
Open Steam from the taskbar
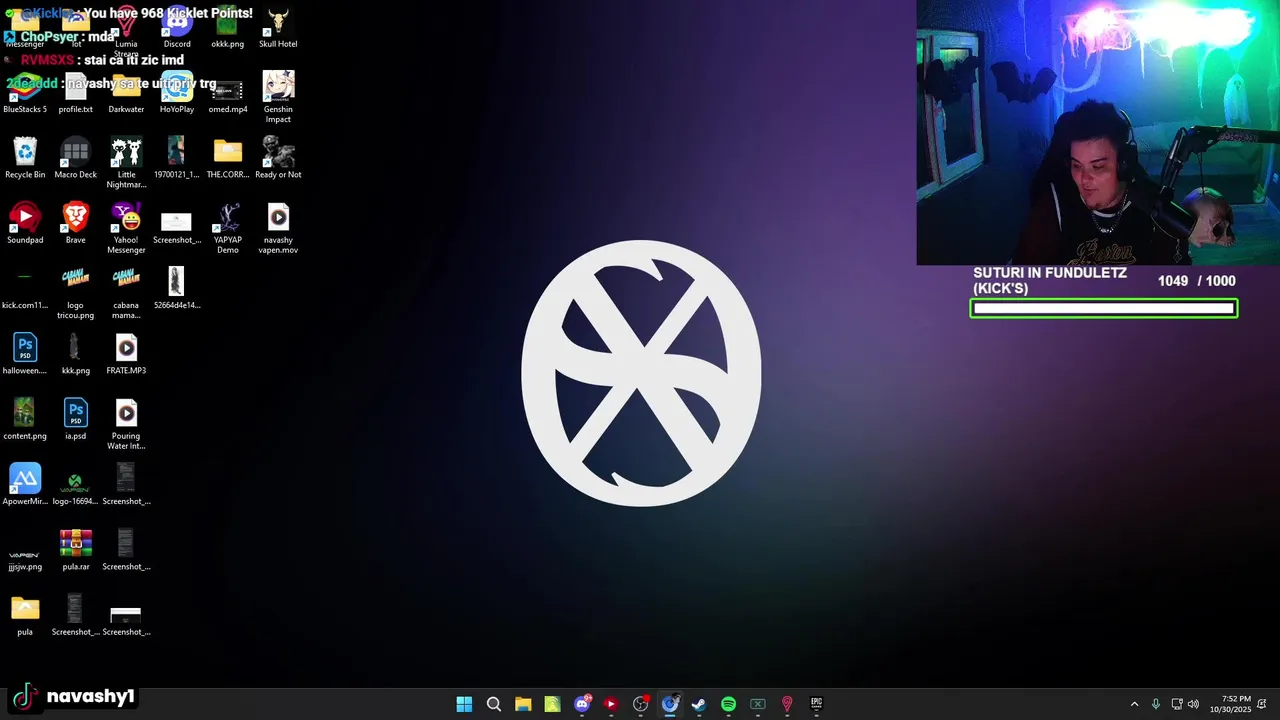pos(699,704)
